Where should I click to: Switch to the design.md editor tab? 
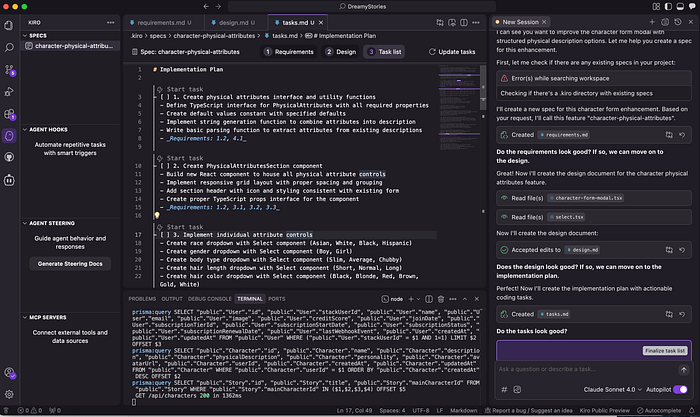(233, 22)
